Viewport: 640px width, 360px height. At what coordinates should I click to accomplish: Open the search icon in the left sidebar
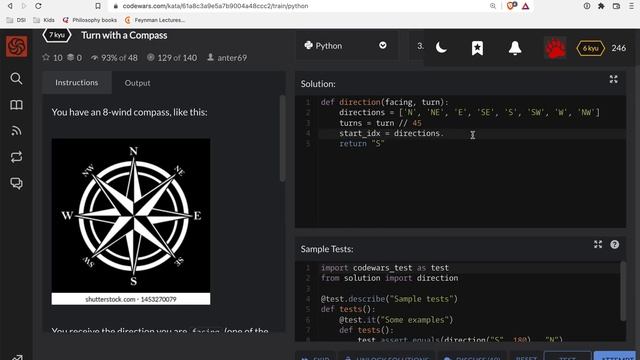pyautogui.click(x=16, y=78)
